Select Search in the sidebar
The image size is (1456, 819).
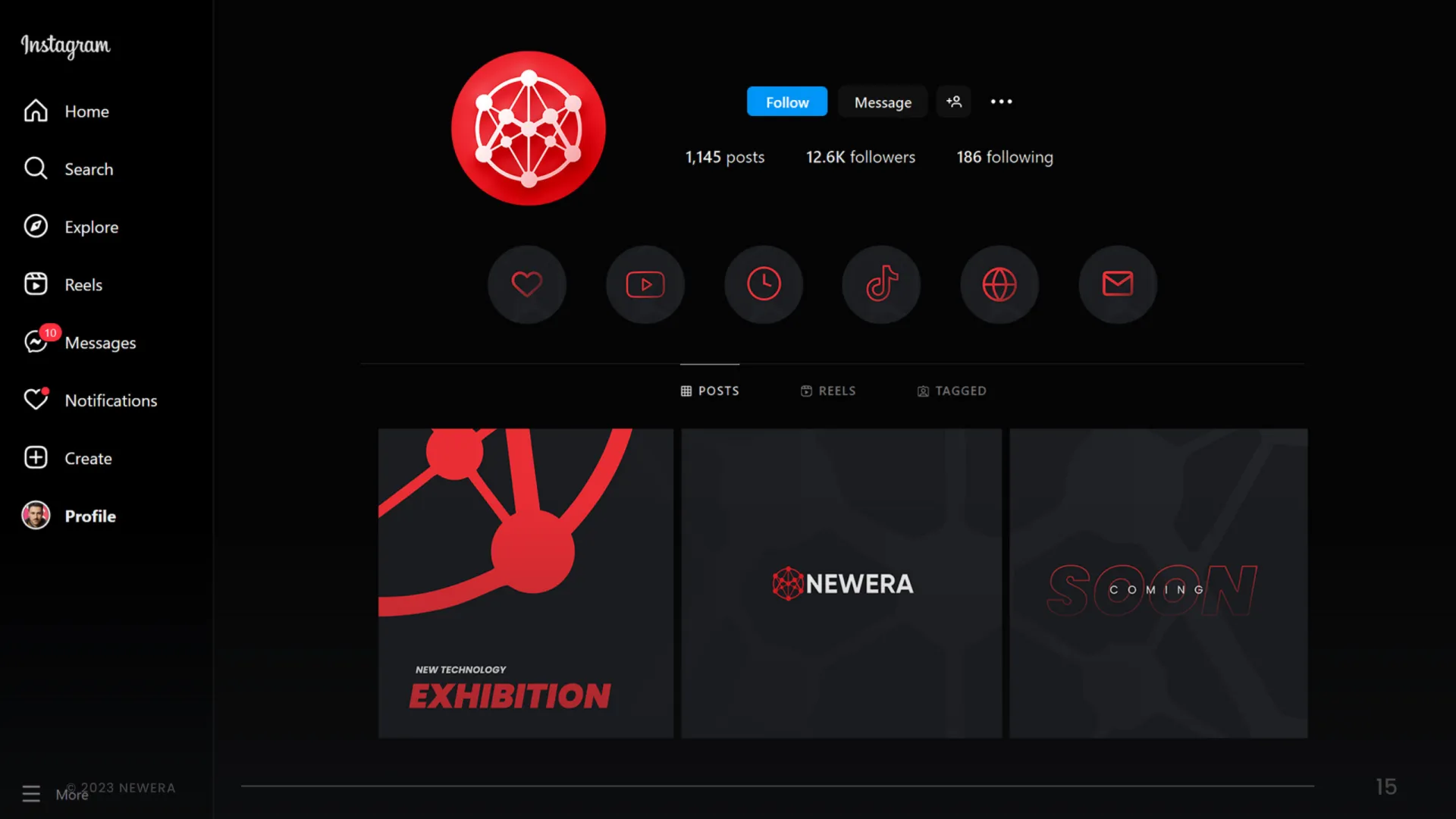pyautogui.click(x=89, y=169)
